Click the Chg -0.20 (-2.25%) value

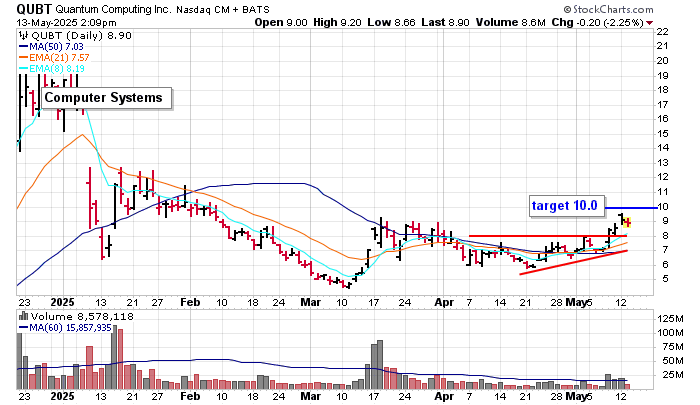pos(598,22)
